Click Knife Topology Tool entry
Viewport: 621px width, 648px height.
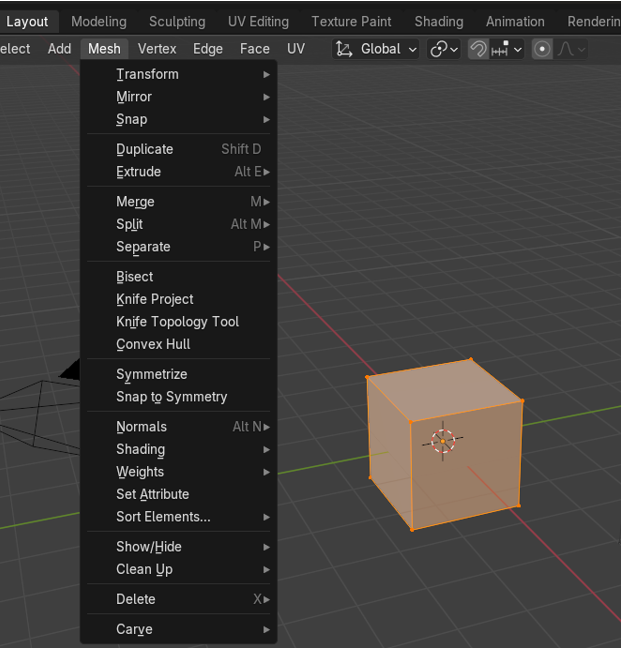178,322
